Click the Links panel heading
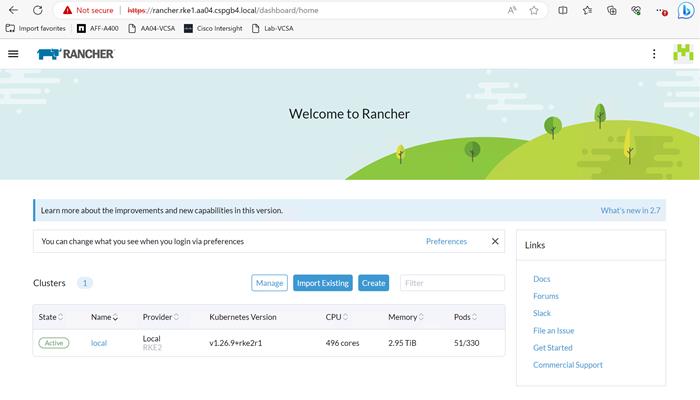This screenshot has height=400, width=700. (x=535, y=245)
